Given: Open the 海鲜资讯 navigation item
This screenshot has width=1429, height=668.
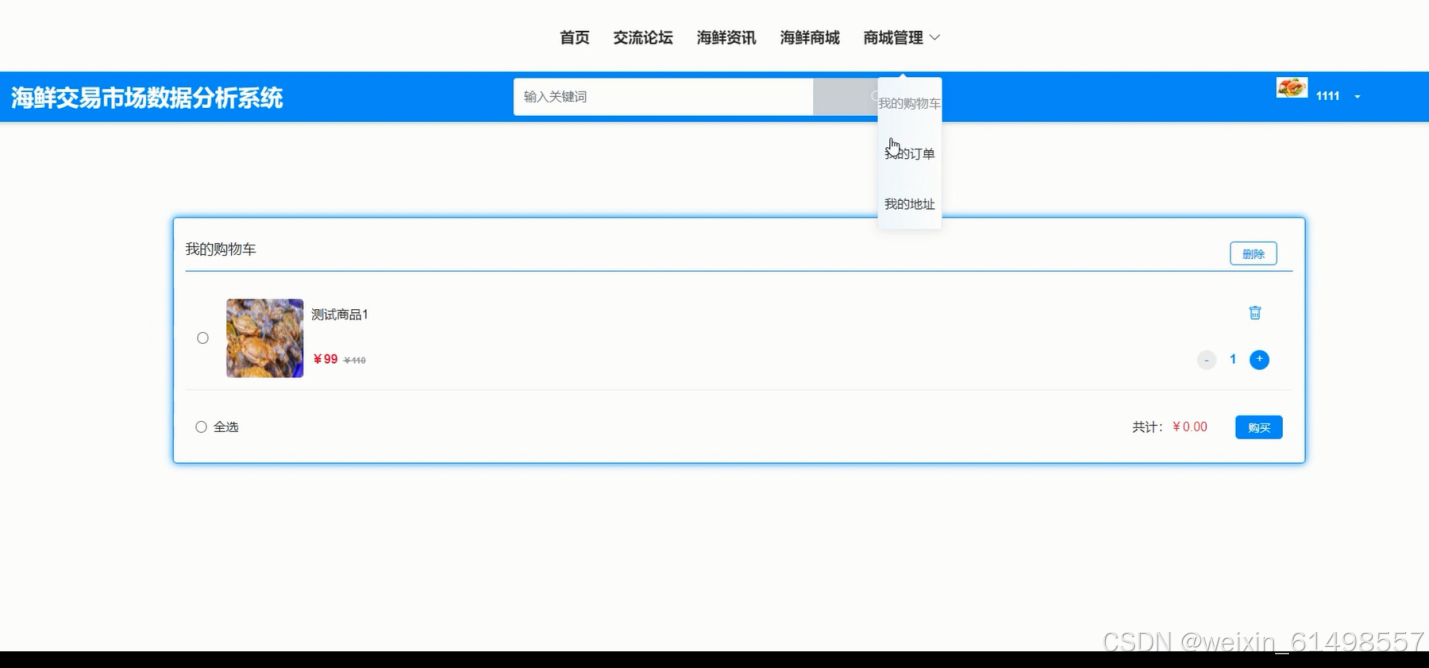Looking at the screenshot, I should click(x=726, y=38).
